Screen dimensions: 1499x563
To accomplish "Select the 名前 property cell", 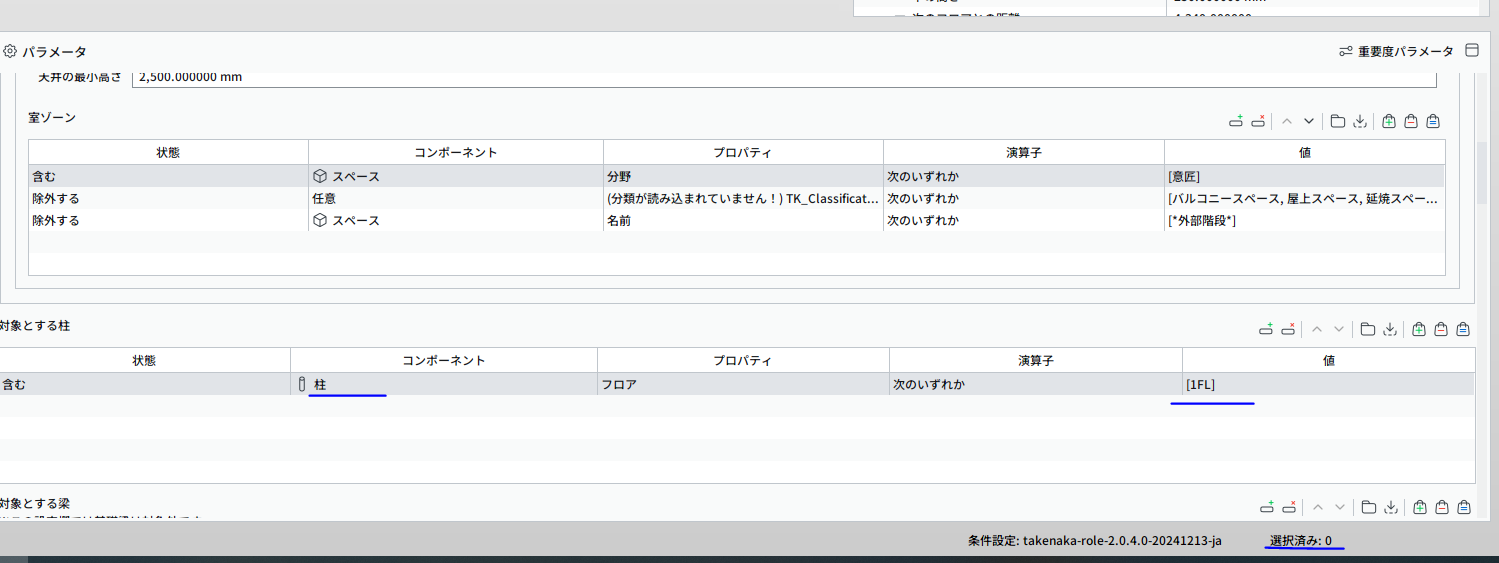I will 743,220.
